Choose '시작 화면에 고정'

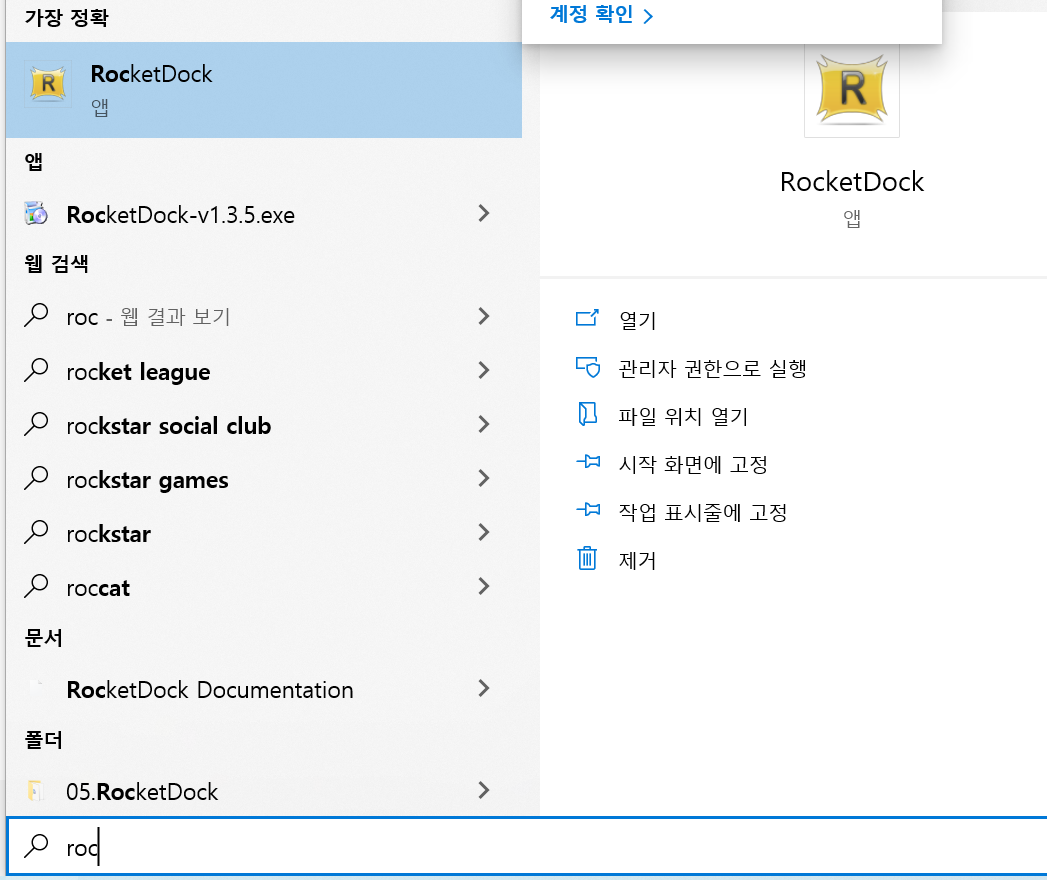tap(693, 465)
